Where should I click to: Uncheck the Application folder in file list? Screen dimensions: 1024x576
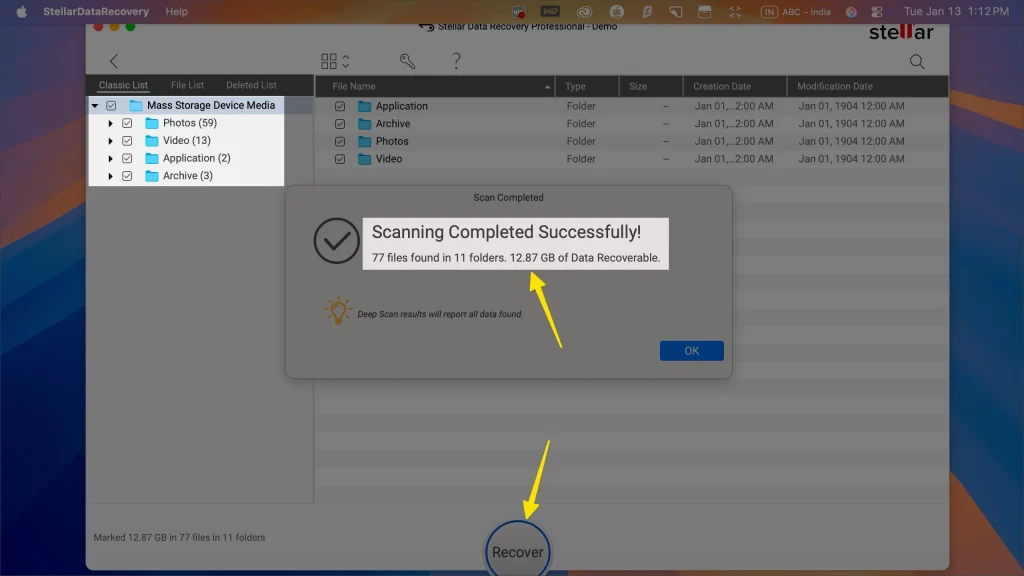tap(339, 105)
